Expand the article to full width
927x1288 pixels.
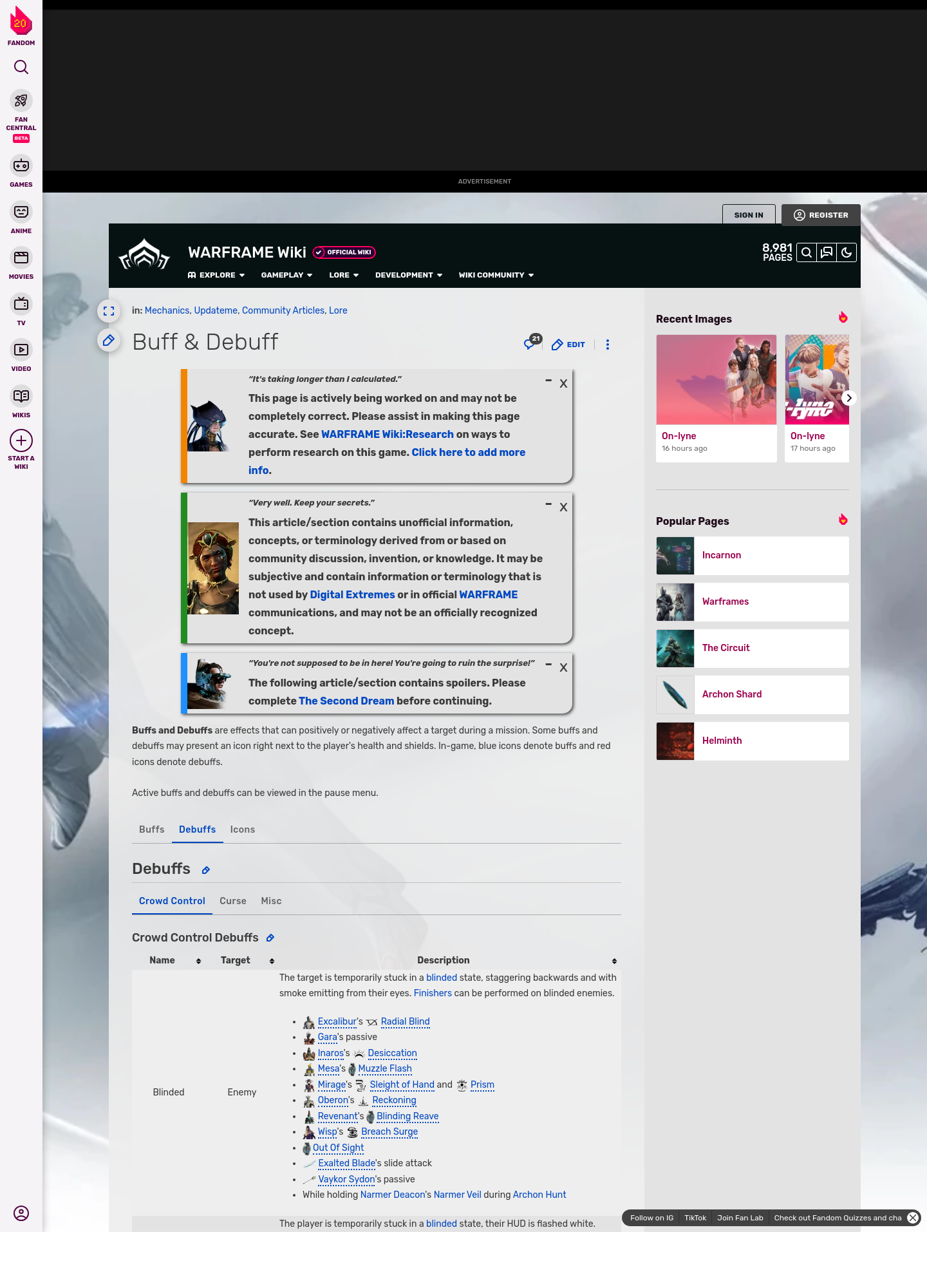[x=109, y=311]
